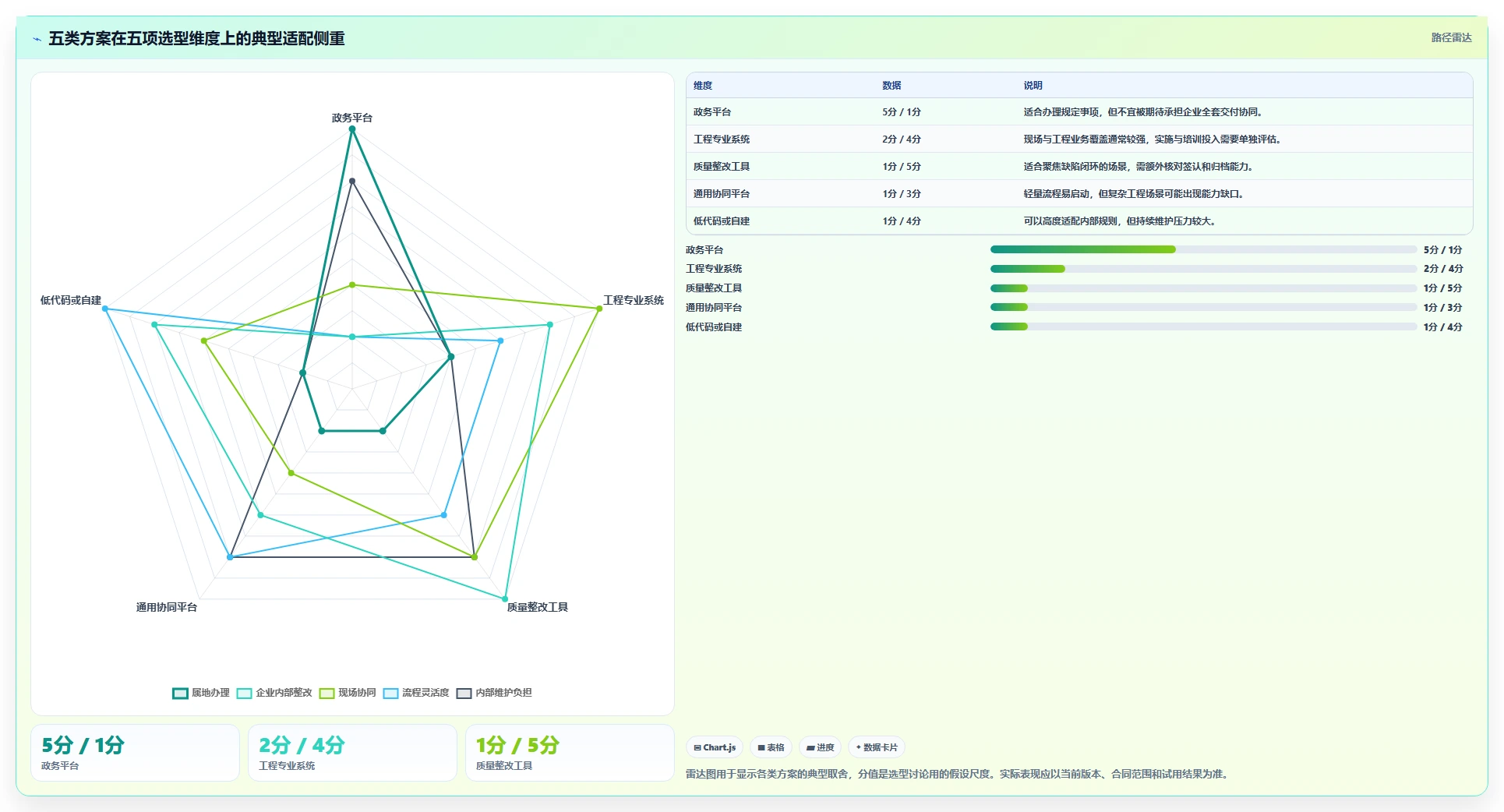This screenshot has height=812, width=1504.
Task: Click 工程专业系统 label beside the progress bars
Action: tap(714, 269)
